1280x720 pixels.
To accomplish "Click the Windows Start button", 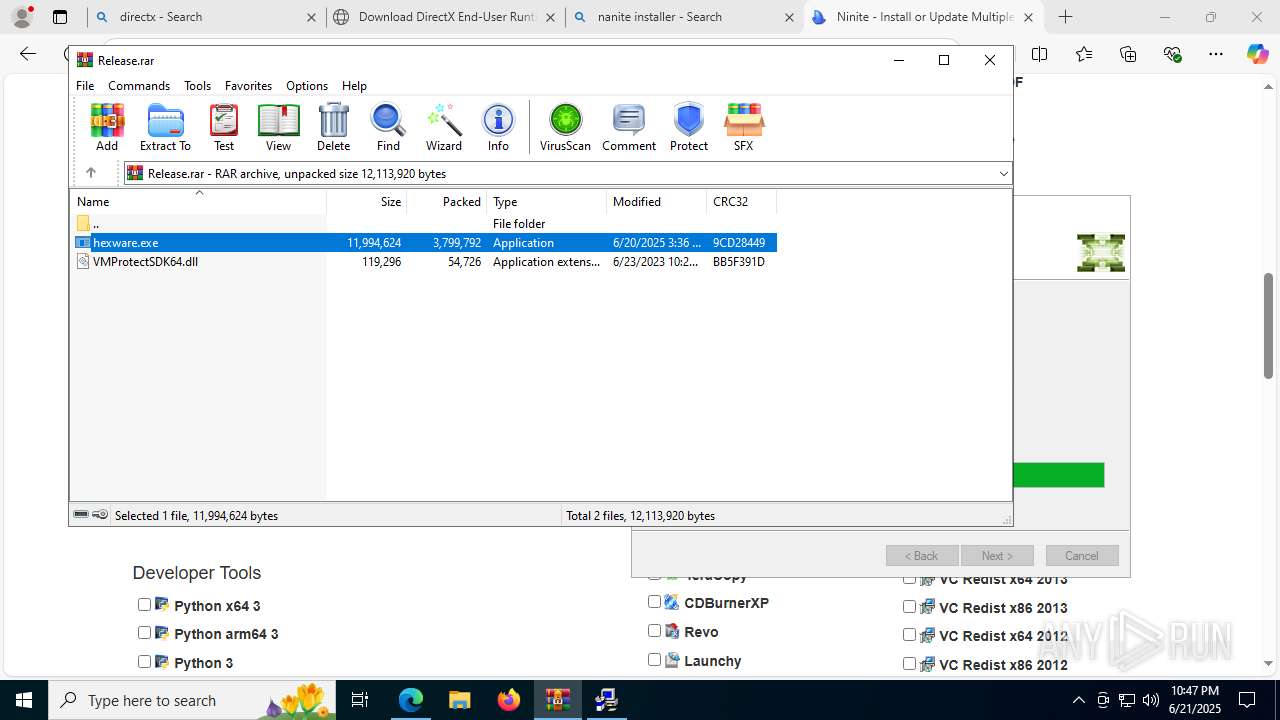I will tap(24, 700).
